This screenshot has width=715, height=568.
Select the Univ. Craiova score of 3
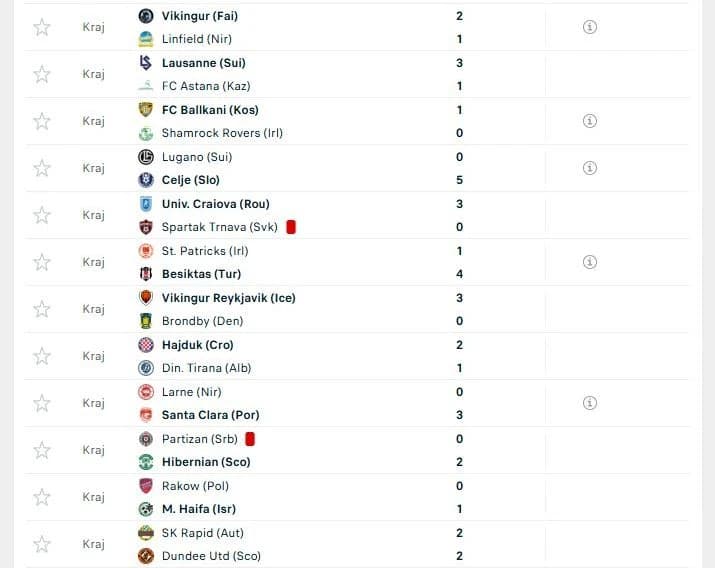(x=459, y=204)
